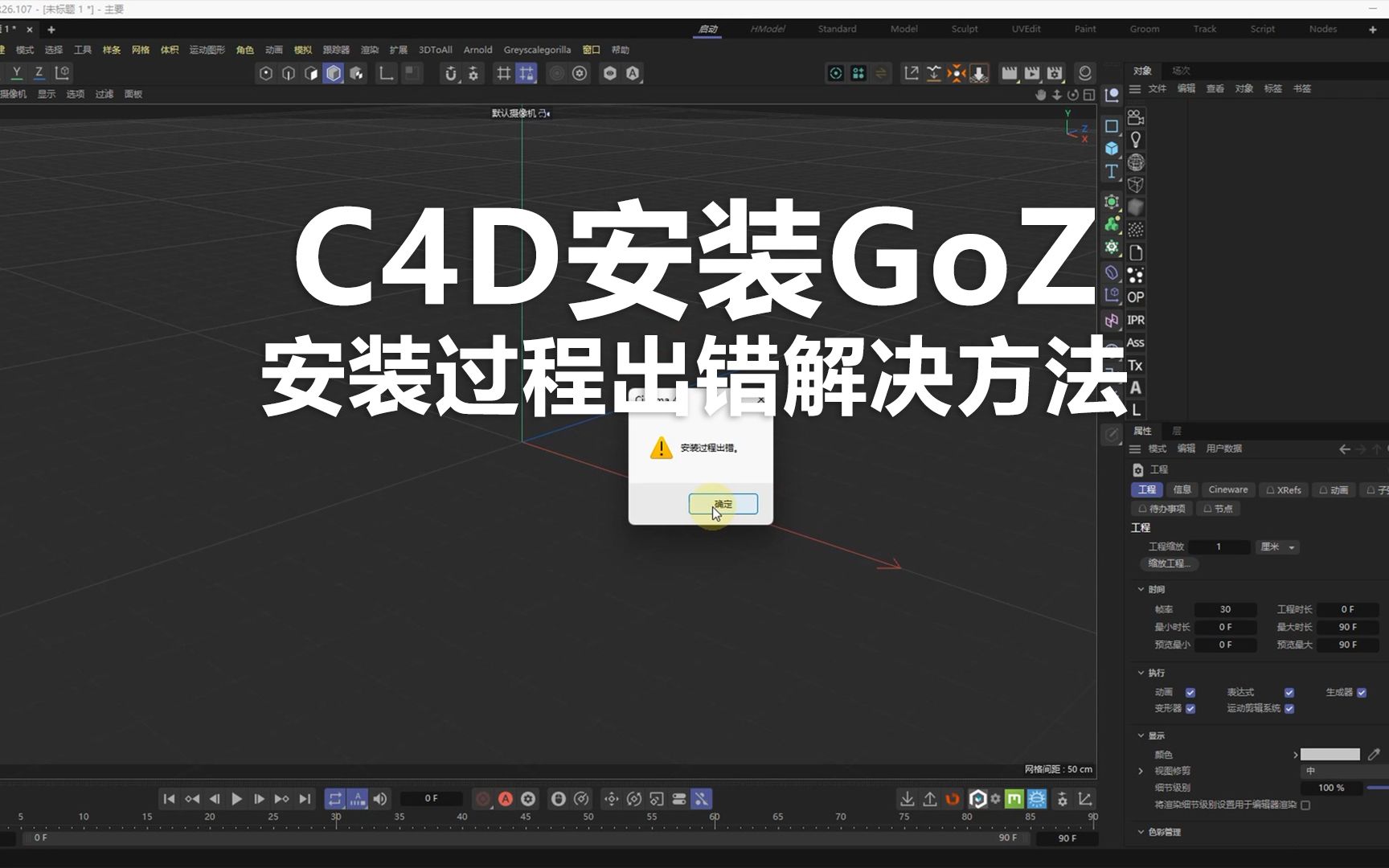This screenshot has width=1389, height=868.
Task: Click the Light bulb icon
Action: pos(1136,140)
